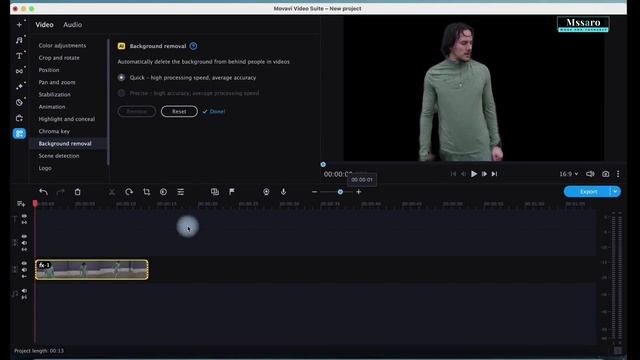Open clip properties sliders icon
Image resolution: width=640 pixels, height=360 pixels.
pyautogui.click(x=180, y=192)
